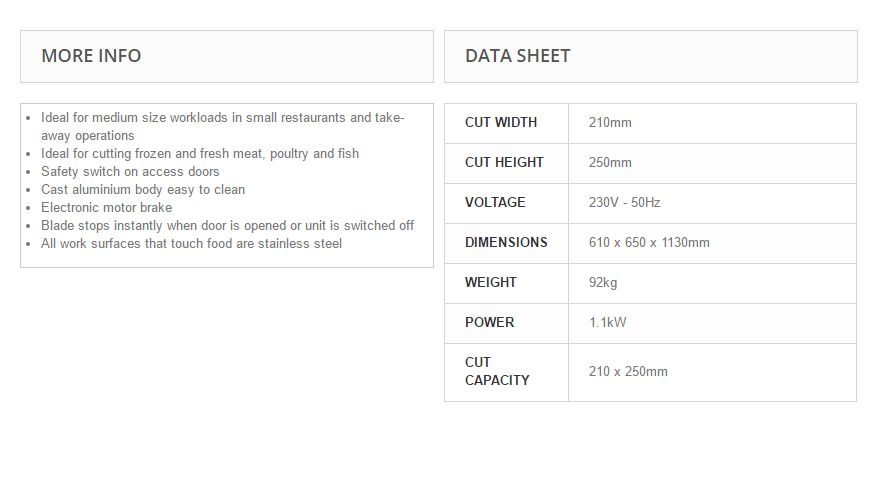Click the CUT HEIGHT row label
873x478 pixels.
(x=504, y=163)
